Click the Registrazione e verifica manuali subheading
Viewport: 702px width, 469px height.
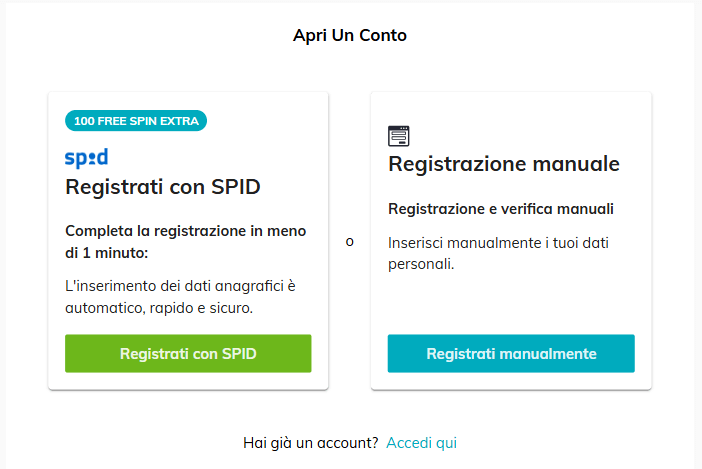click(501, 209)
